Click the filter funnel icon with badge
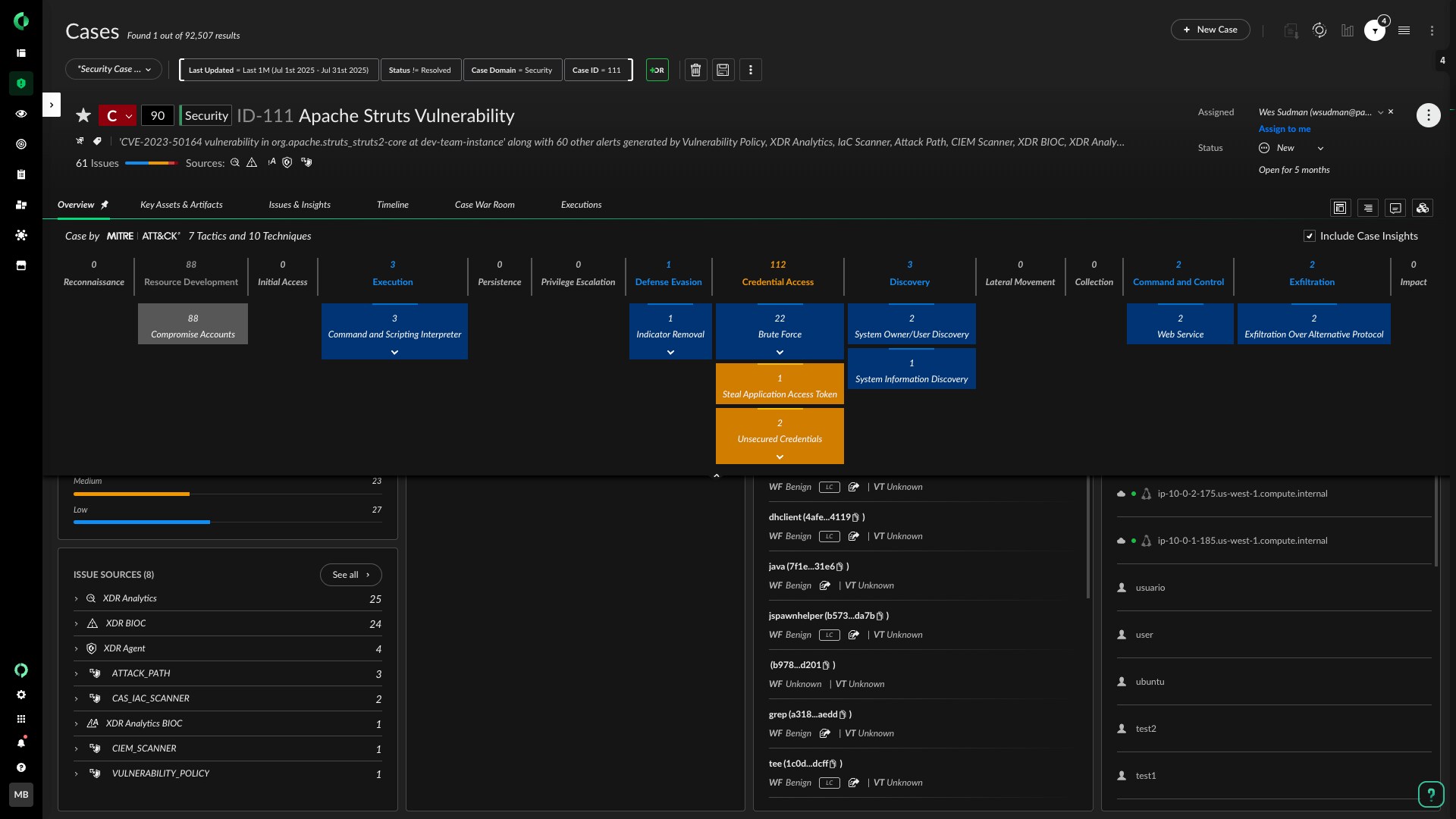1456x819 pixels. 1374,30
